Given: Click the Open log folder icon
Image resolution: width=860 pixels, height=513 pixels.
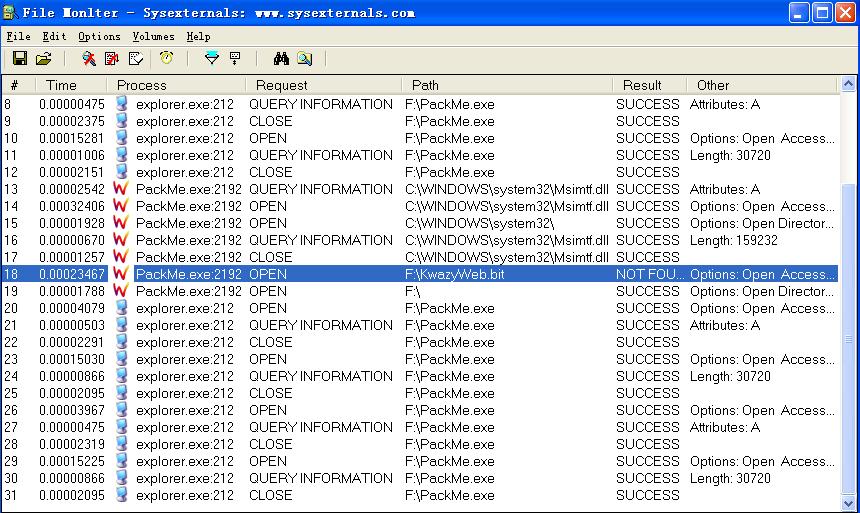Looking at the screenshot, I should click(43, 58).
